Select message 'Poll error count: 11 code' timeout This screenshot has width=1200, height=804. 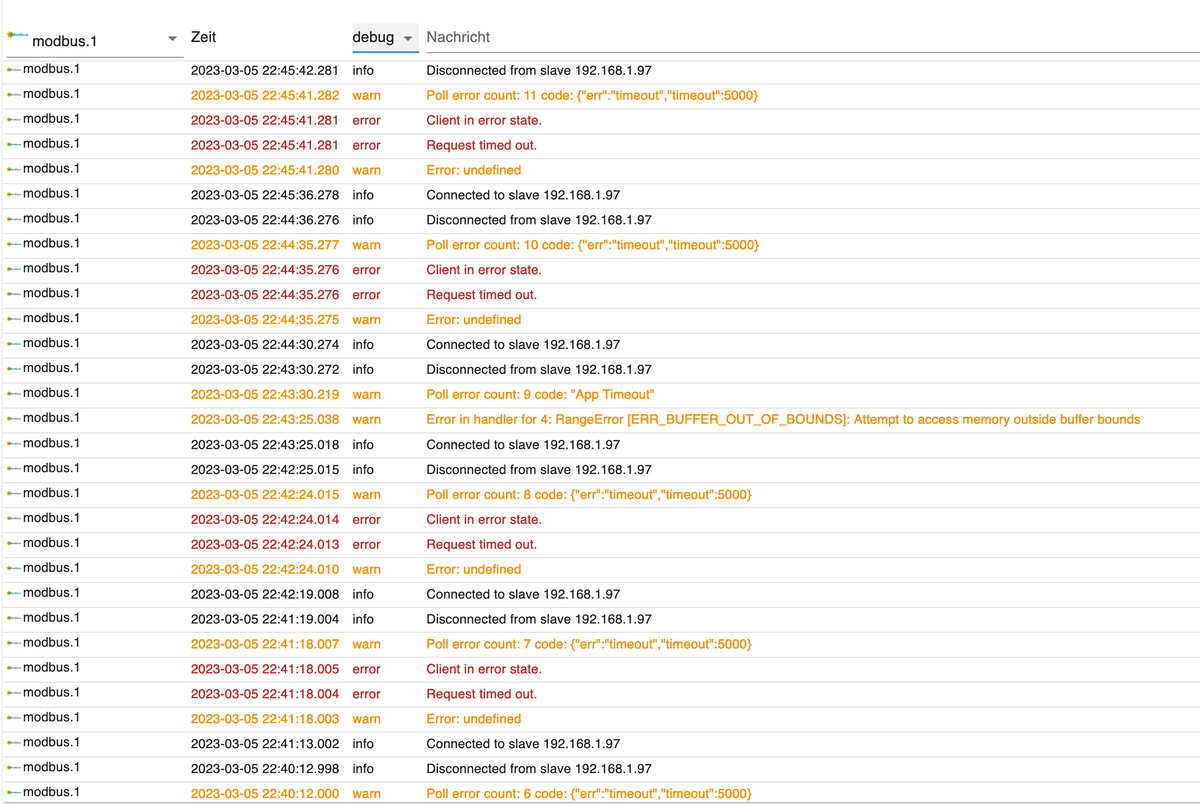tap(592, 95)
